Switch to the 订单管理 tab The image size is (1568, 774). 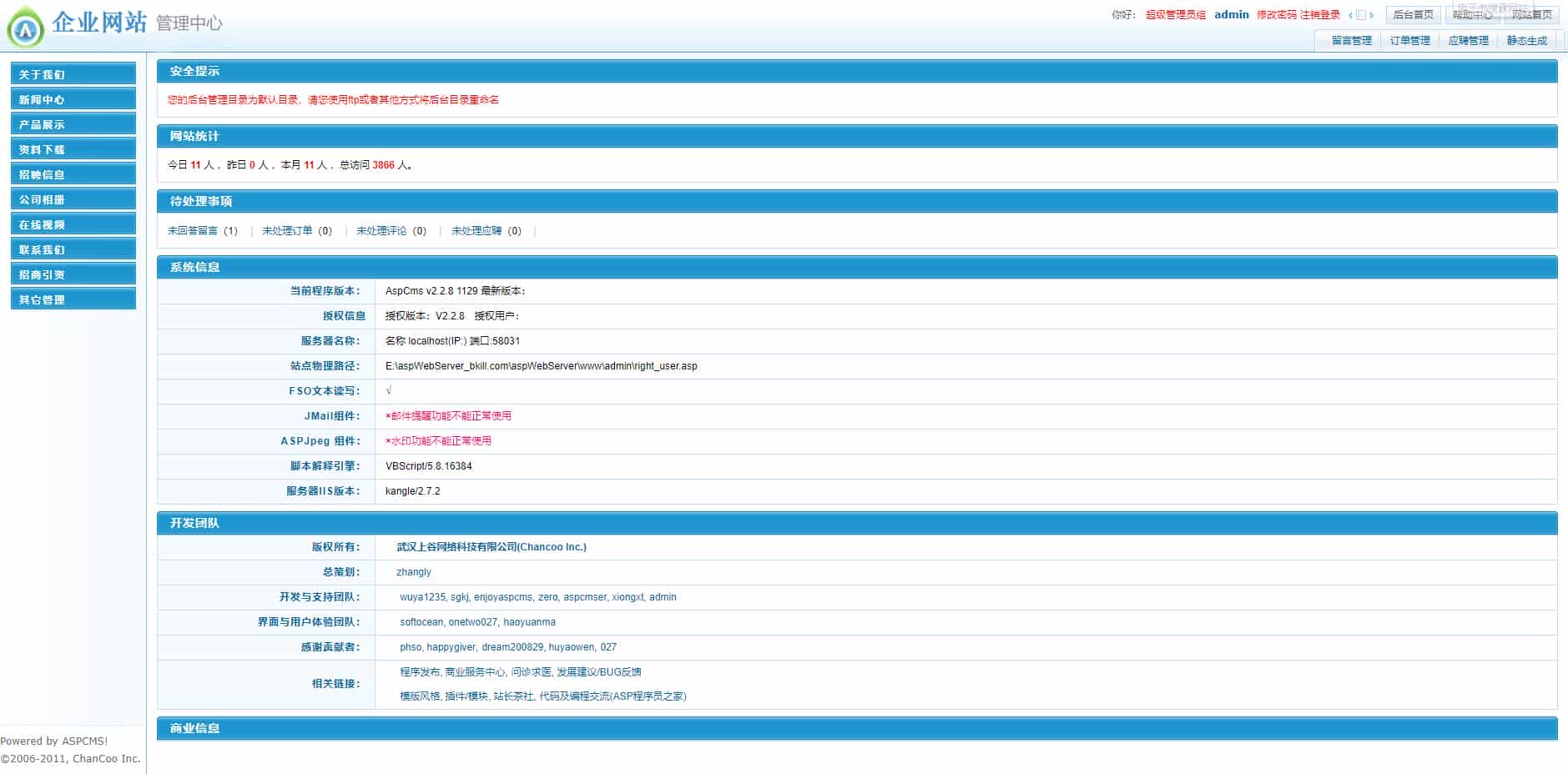click(1410, 40)
